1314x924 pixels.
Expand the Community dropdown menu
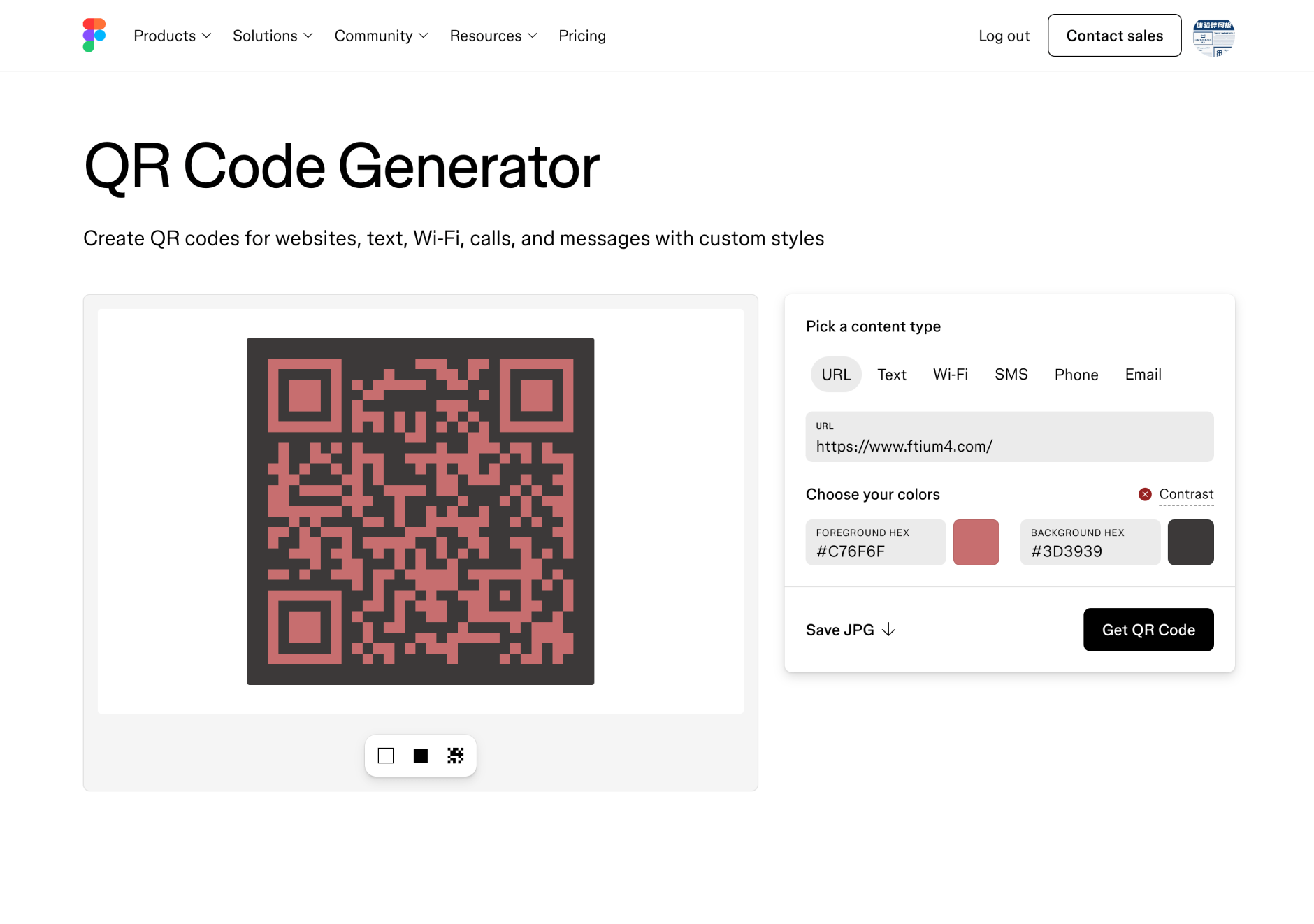(x=381, y=36)
